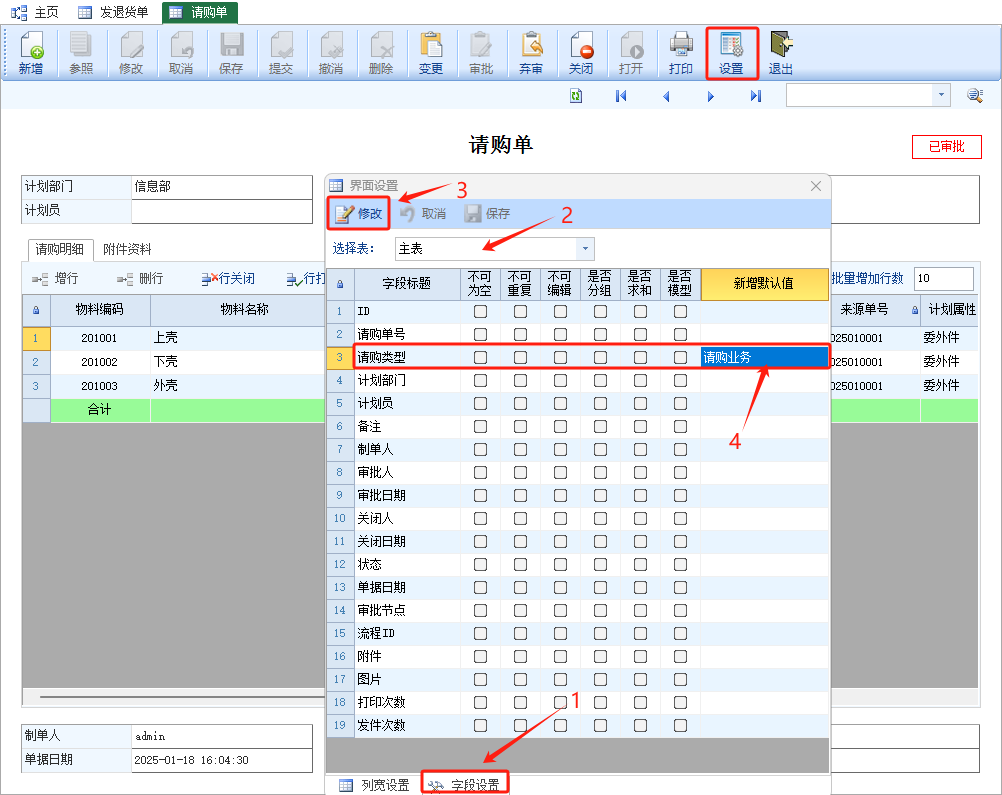Image resolution: width=1002 pixels, height=795 pixels.
Task: Select the 201001 material code cell
Action: [x=100, y=338]
